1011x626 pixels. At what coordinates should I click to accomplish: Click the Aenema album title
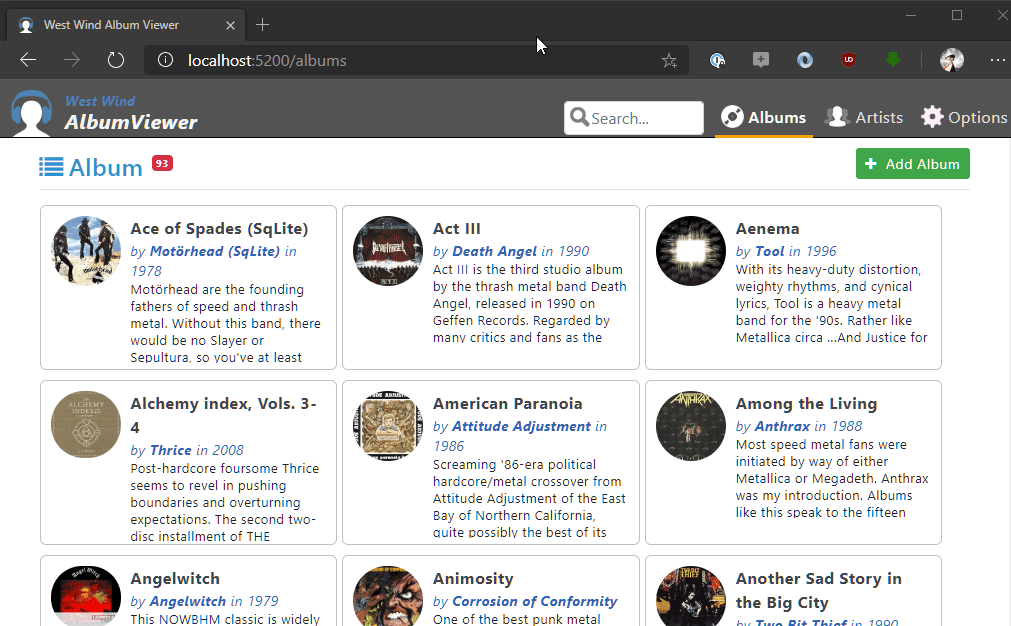point(767,229)
